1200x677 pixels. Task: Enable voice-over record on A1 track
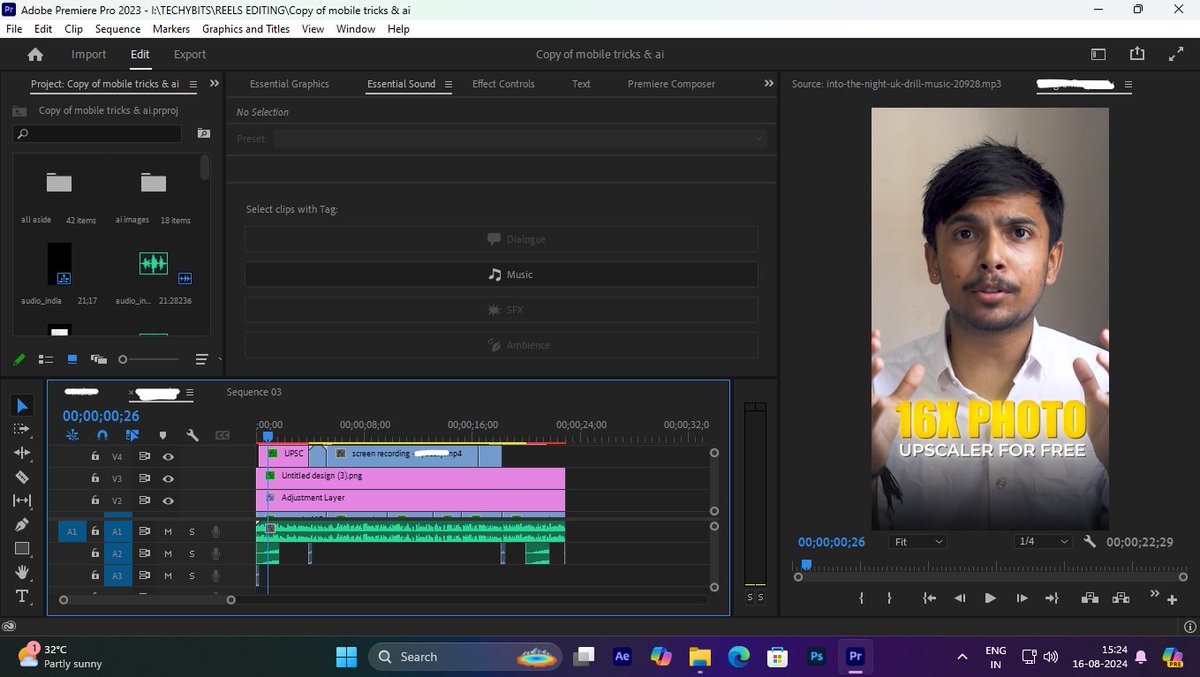coord(216,531)
